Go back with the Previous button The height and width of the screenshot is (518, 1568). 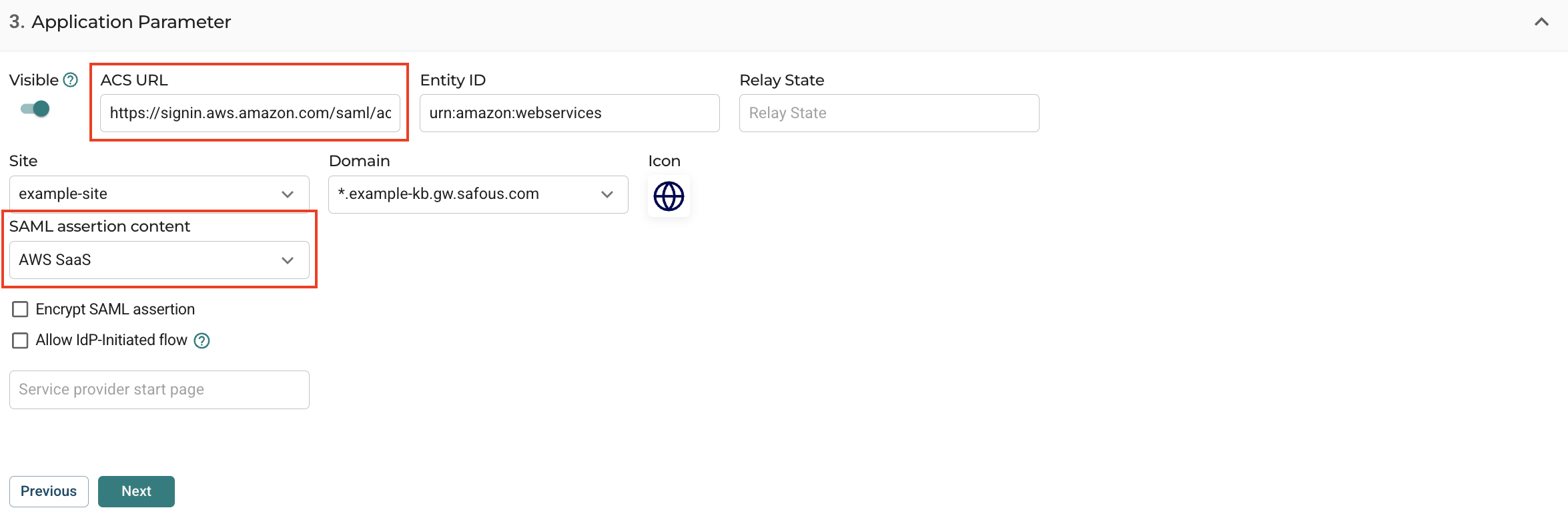tap(49, 491)
